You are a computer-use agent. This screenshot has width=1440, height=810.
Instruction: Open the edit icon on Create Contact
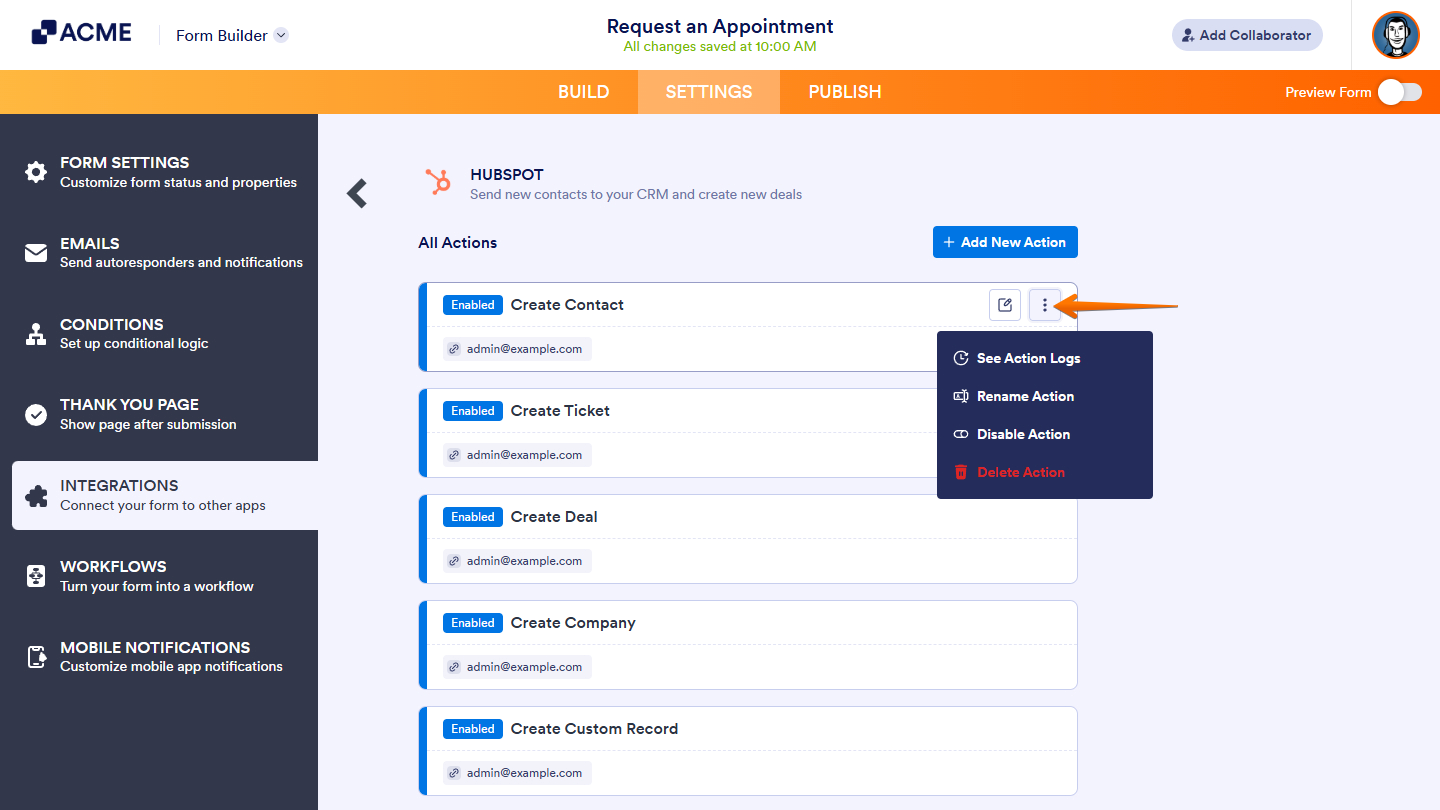pyautogui.click(x=1004, y=304)
